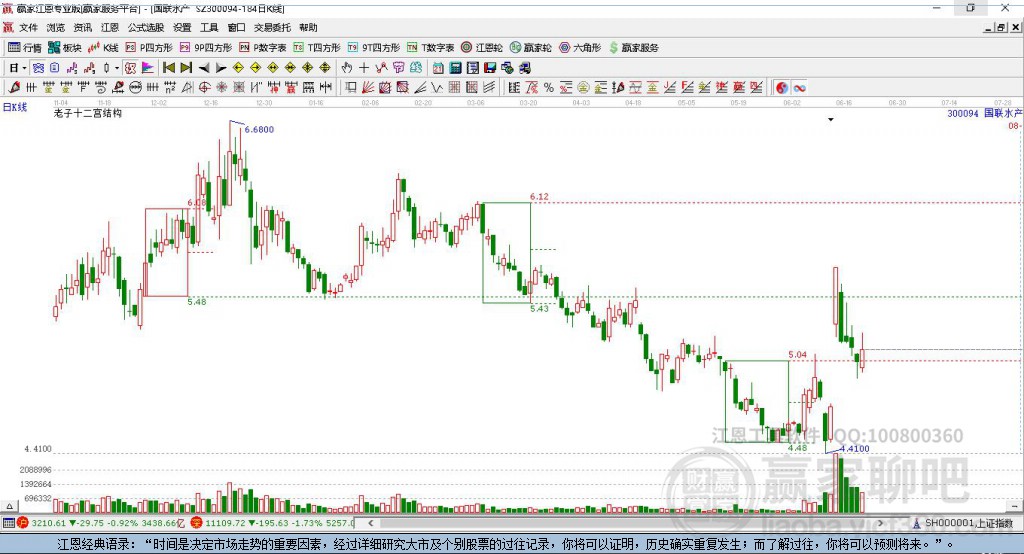Expand the candlestick style dropdown arrow

[116, 68]
